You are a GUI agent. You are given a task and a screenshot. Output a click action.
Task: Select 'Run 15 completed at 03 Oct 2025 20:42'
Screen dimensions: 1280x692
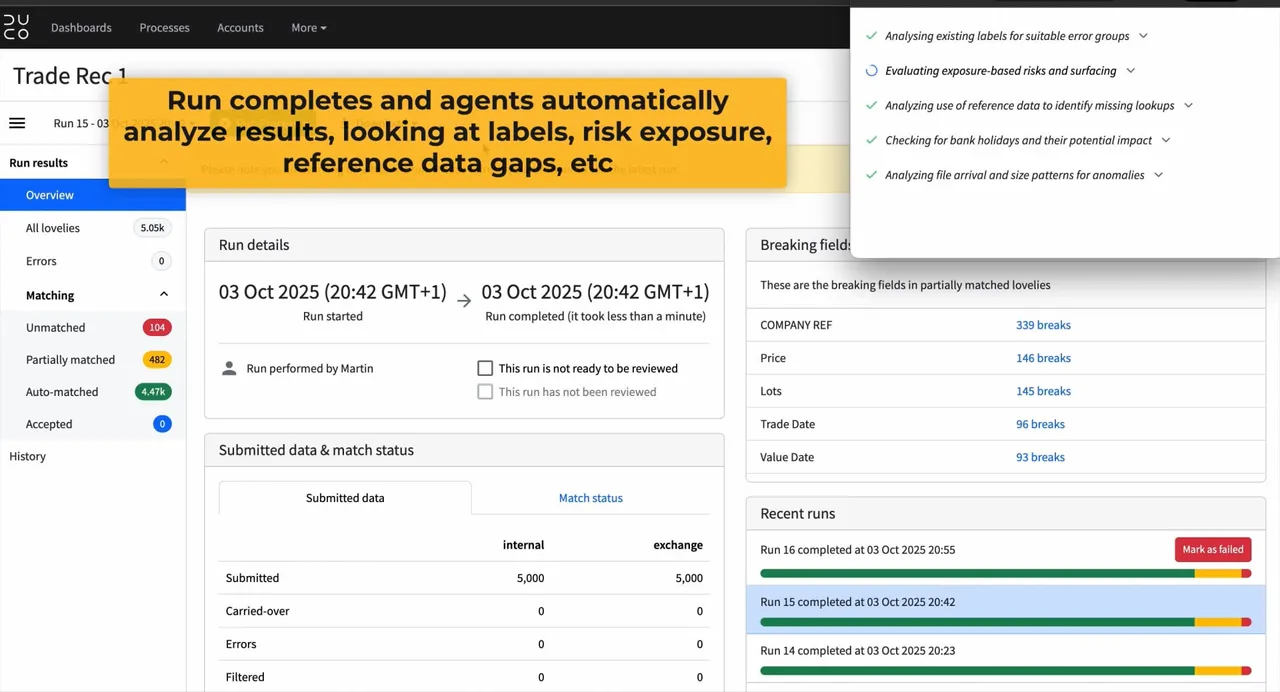click(x=857, y=602)
